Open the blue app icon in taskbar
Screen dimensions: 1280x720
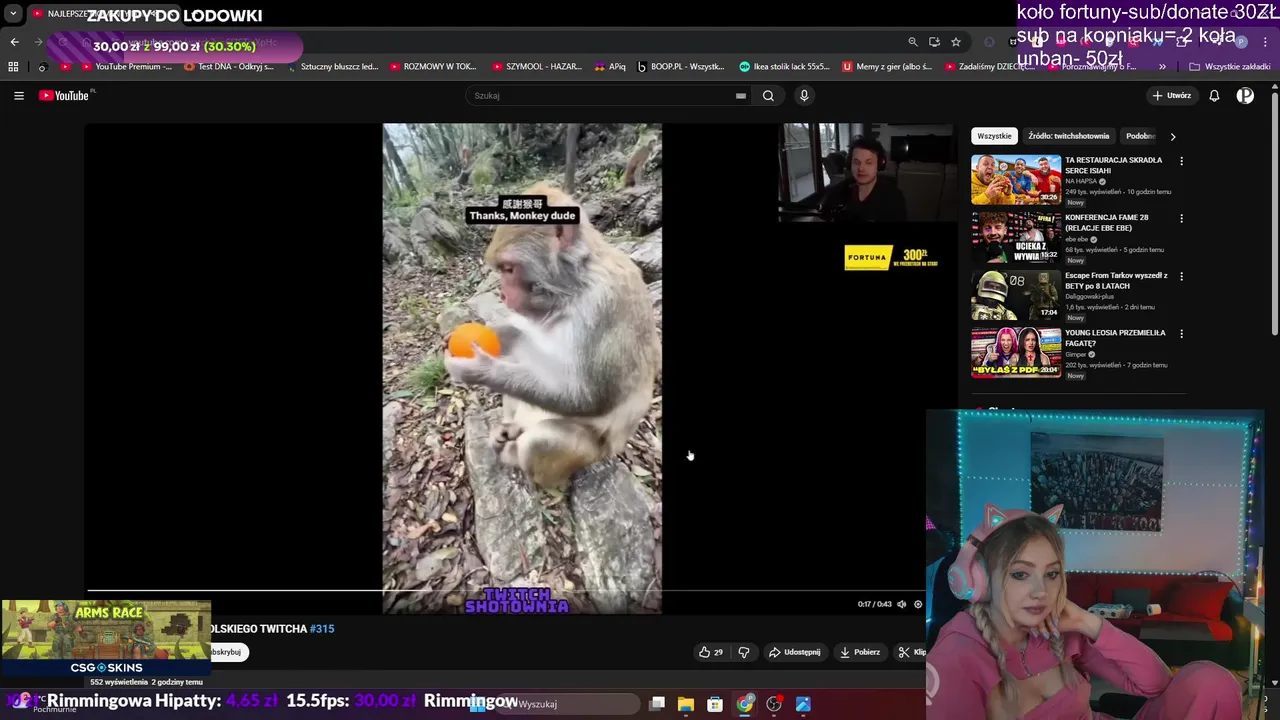[x=803, y=704]
